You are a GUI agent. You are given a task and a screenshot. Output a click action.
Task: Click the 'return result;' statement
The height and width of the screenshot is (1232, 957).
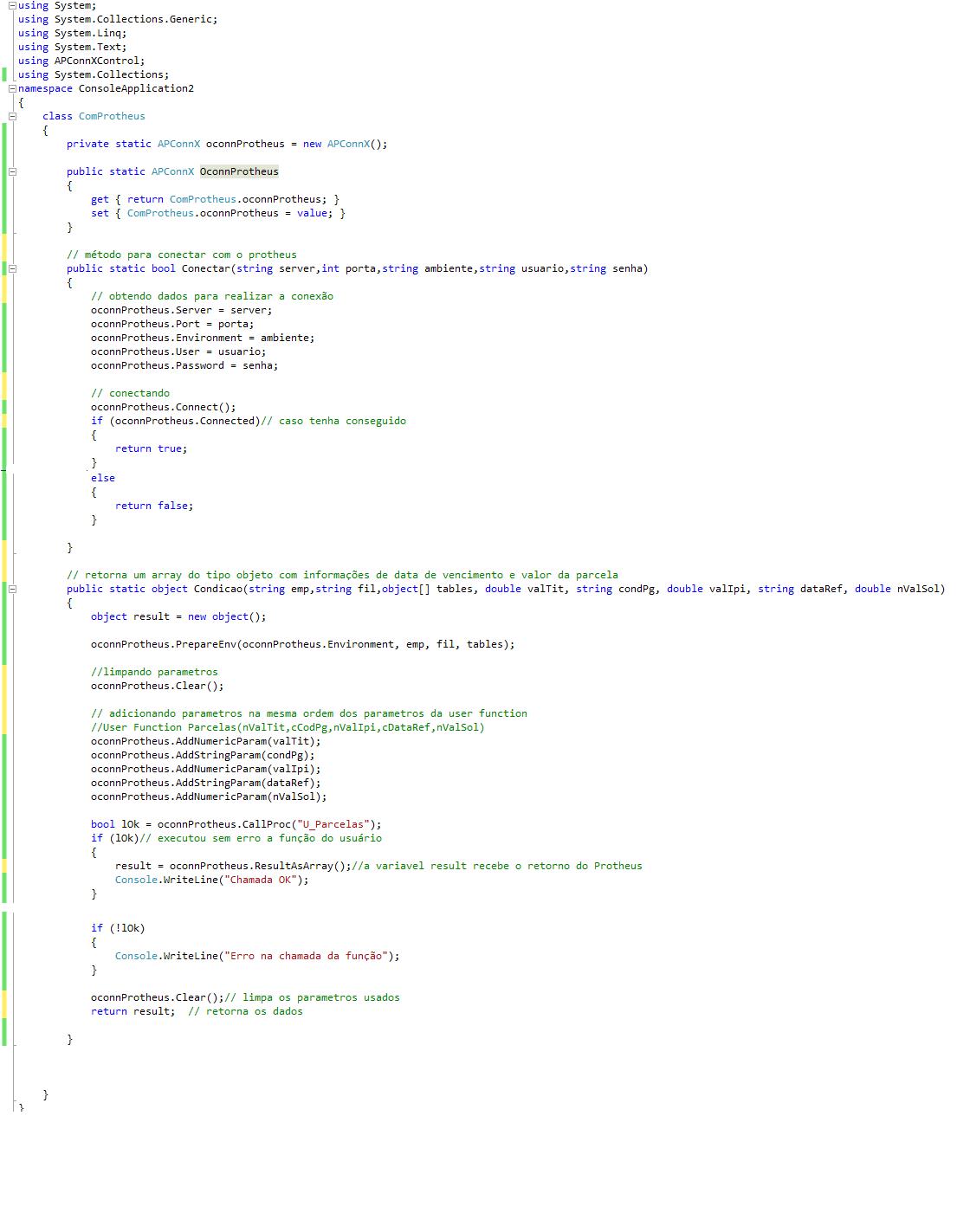click(x=133, y=1011)
